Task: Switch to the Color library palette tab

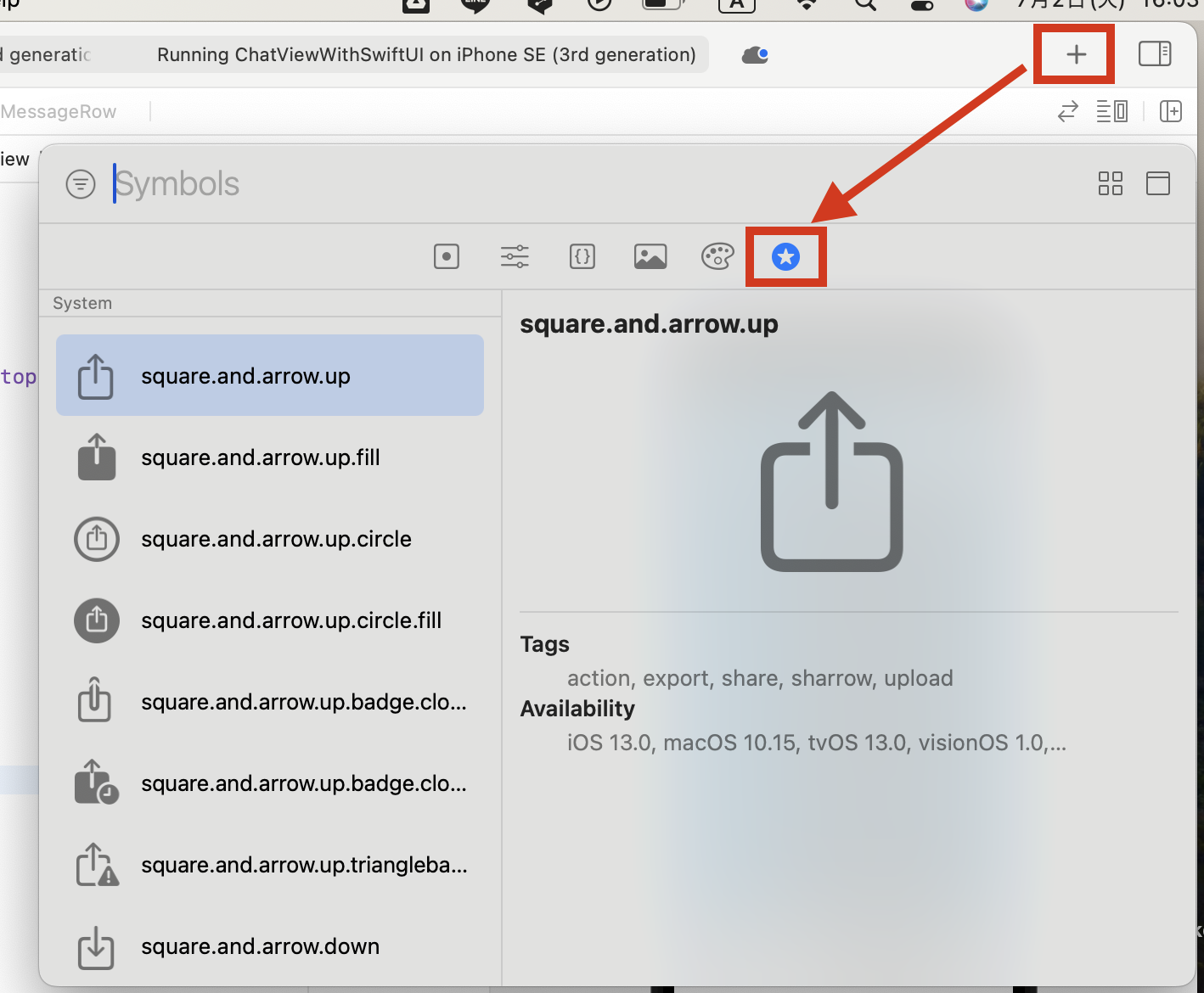Action: (x=717, y=256)
